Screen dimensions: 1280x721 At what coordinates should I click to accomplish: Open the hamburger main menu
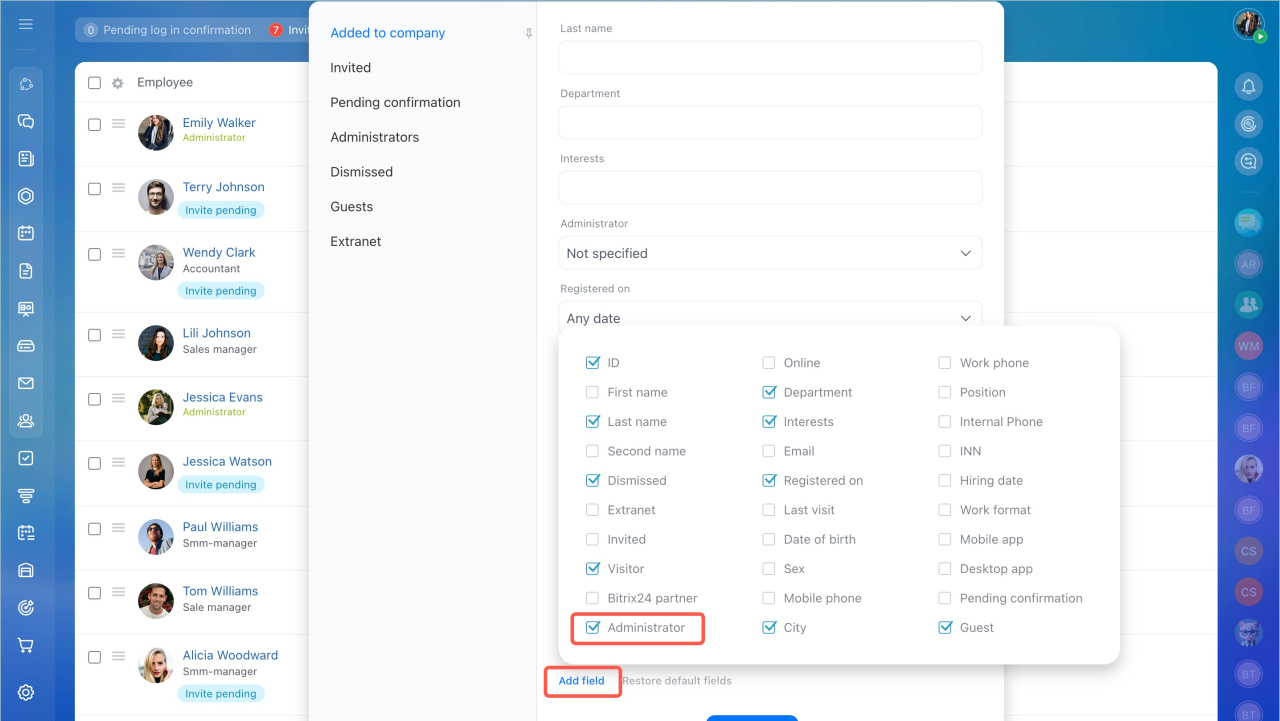pyautogui.click(x=26, y=24)
